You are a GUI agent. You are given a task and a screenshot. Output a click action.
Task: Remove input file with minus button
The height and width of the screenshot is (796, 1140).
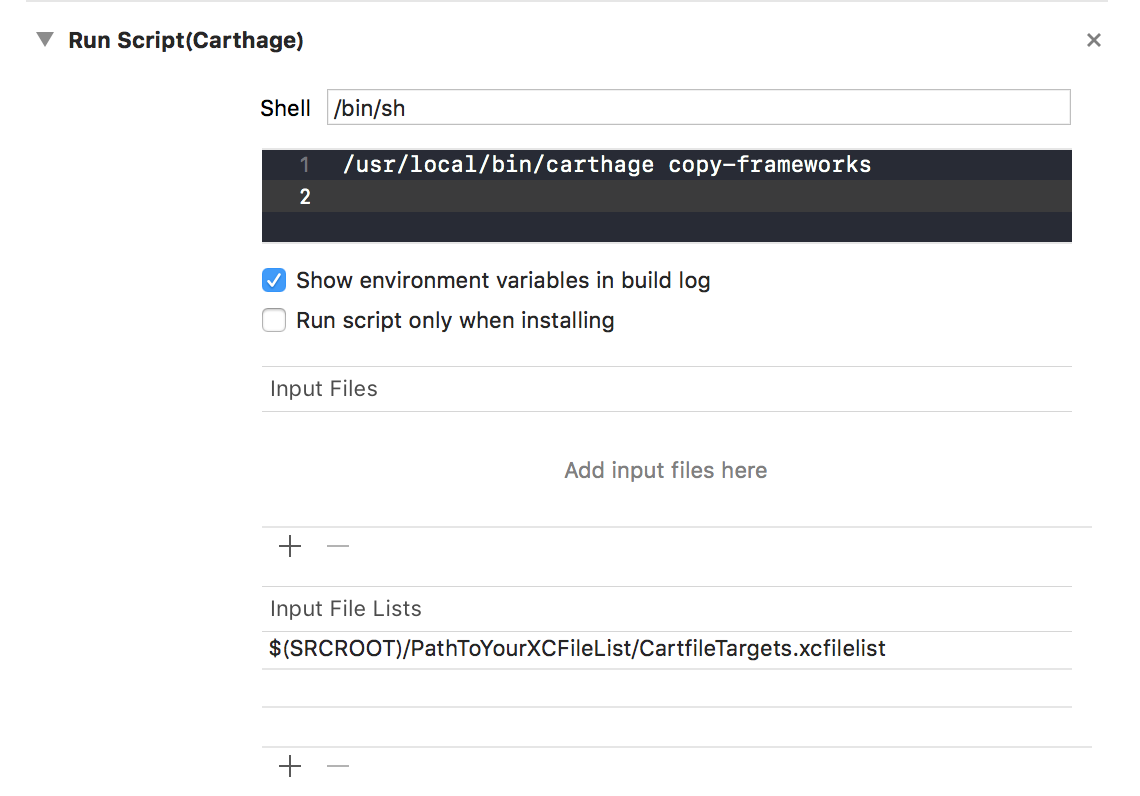338,546
